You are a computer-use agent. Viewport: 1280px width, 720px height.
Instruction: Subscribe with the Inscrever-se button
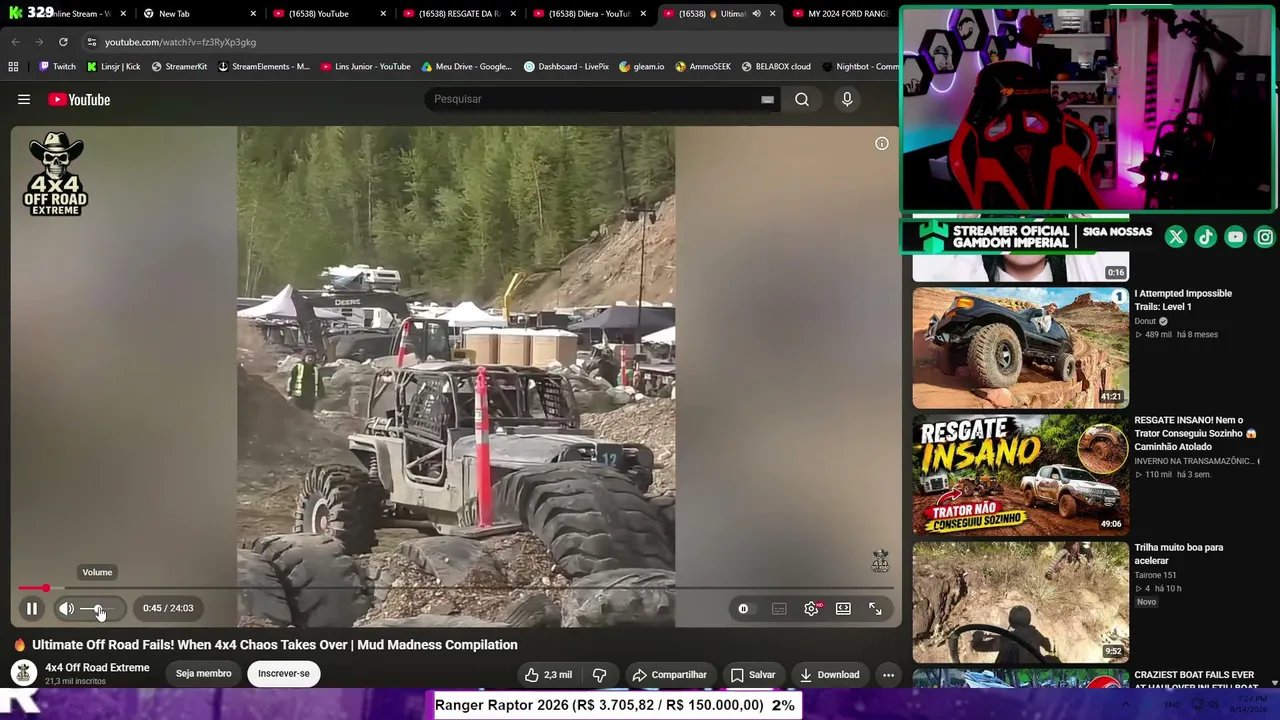coord(284,673)
